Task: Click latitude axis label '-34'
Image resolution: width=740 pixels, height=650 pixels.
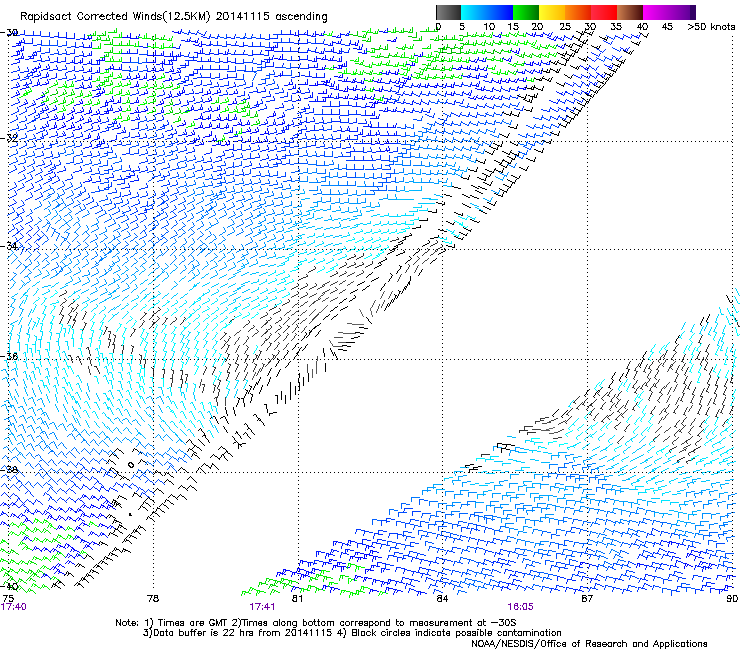Action: click(x=9, y=246)
